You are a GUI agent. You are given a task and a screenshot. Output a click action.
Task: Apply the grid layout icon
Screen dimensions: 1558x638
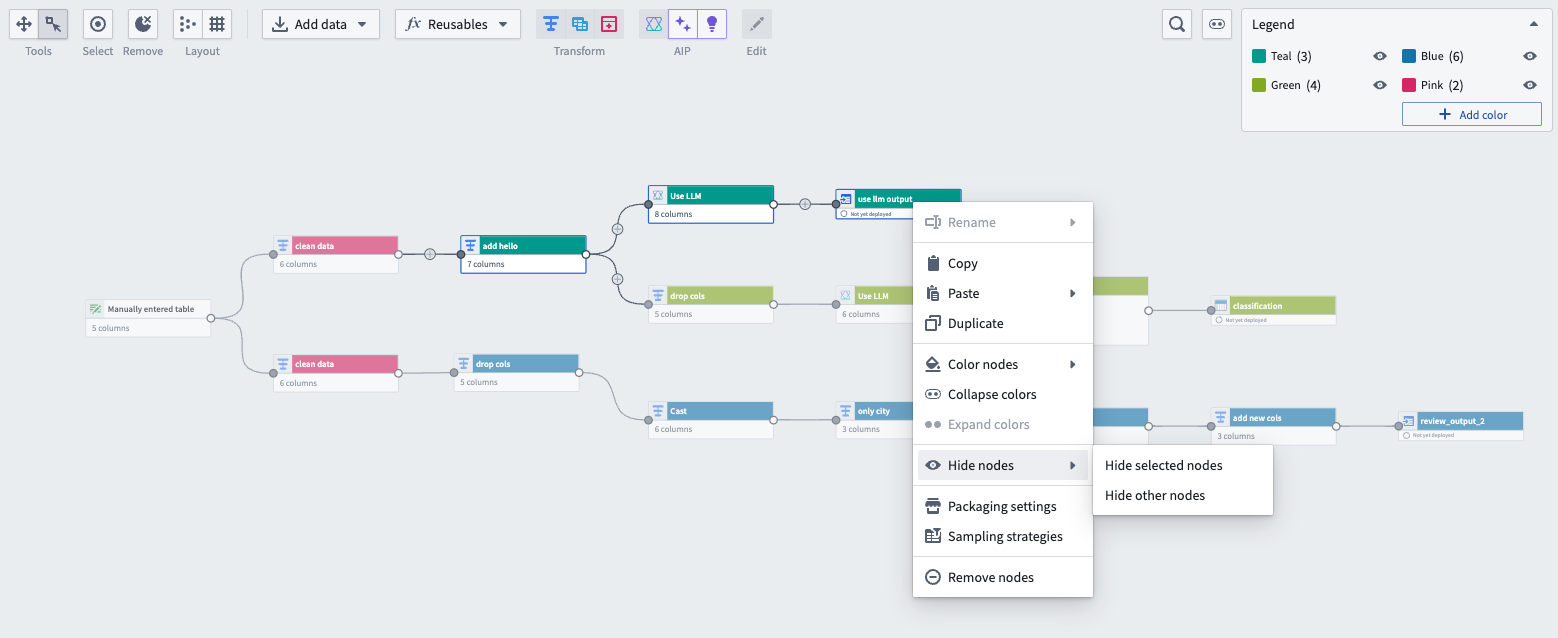(x=217, y=24)
